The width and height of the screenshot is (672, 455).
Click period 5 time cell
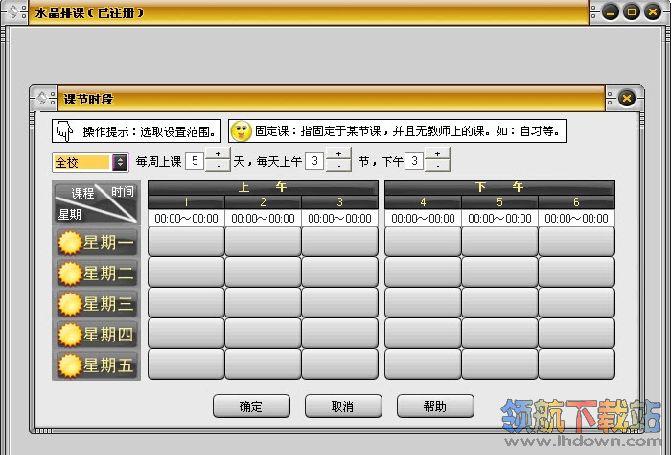[x=500, y=219]
